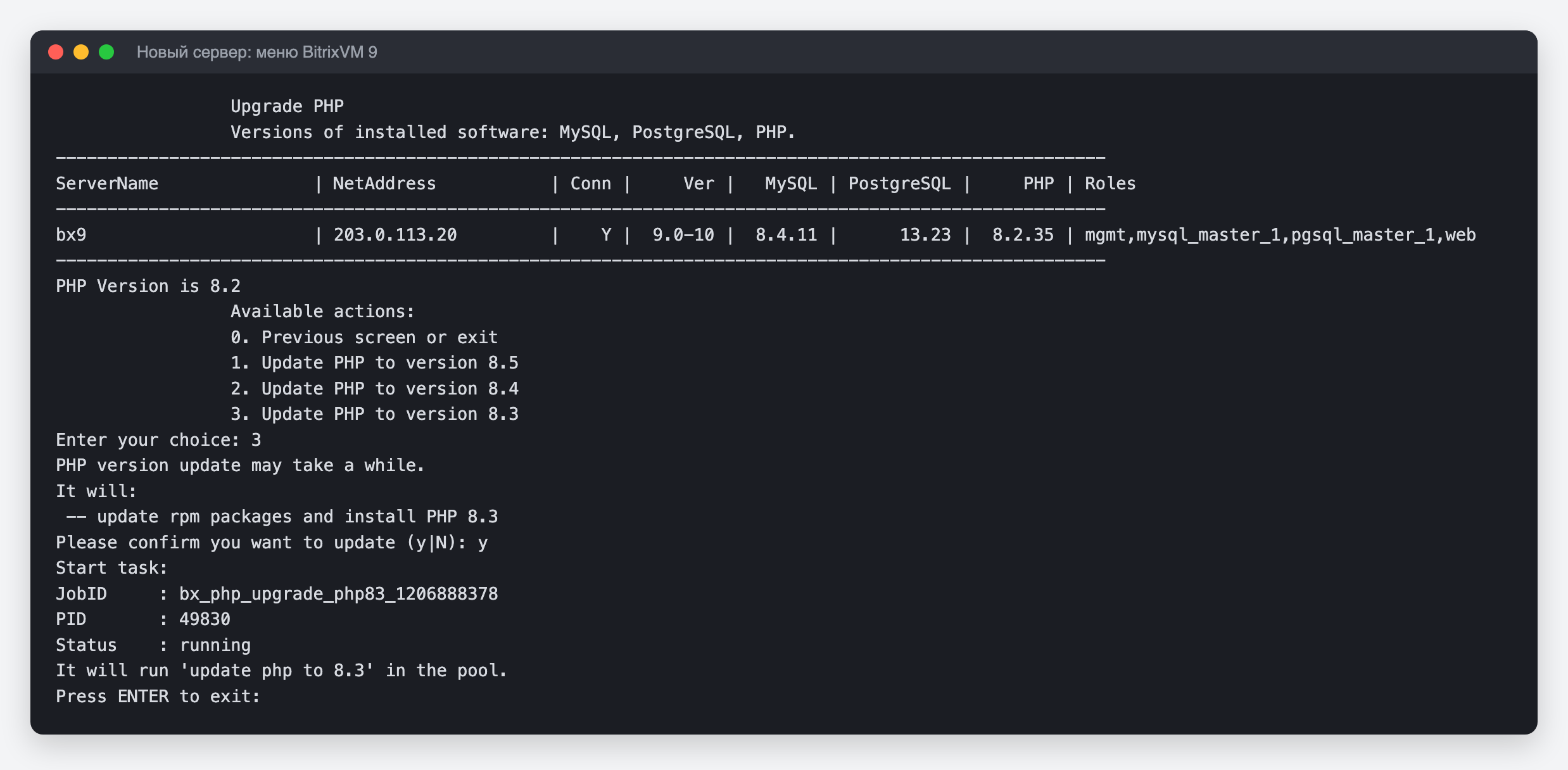Click 'Press ENTER to exit:' prompt
Screen dimensions: 1568x770
click(158, 697)
